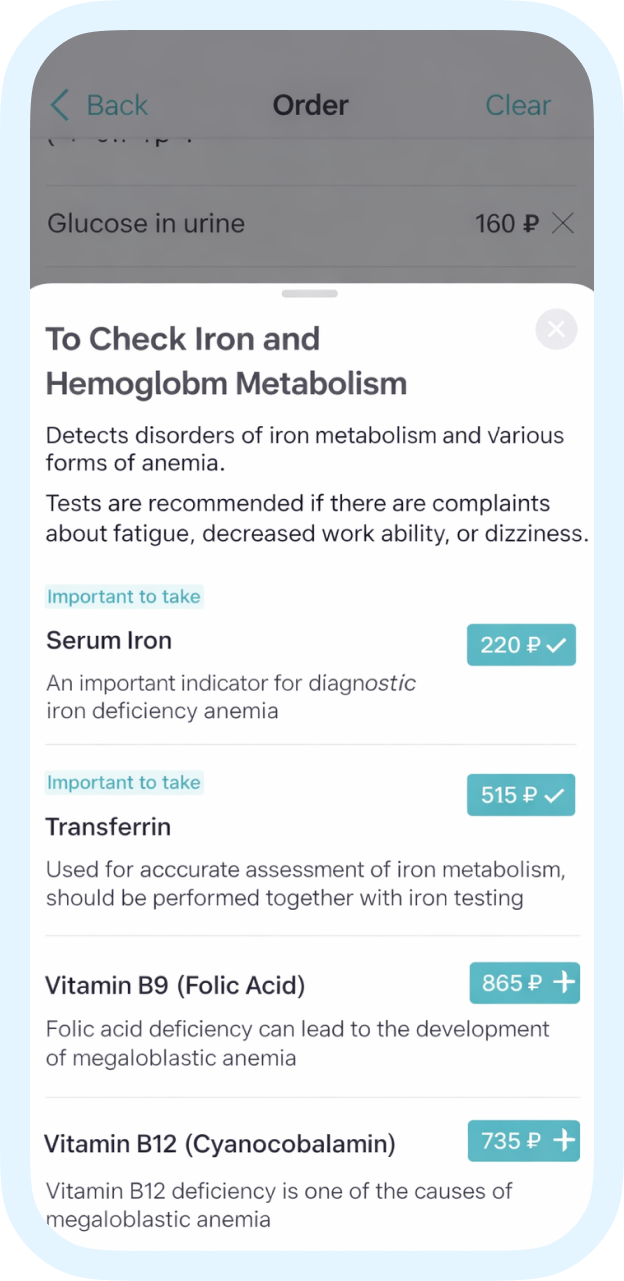Tap the Back chevron arrow icon
This screenshot has height=1281, width=624.
pyautogui.click(x=61, y=105)
